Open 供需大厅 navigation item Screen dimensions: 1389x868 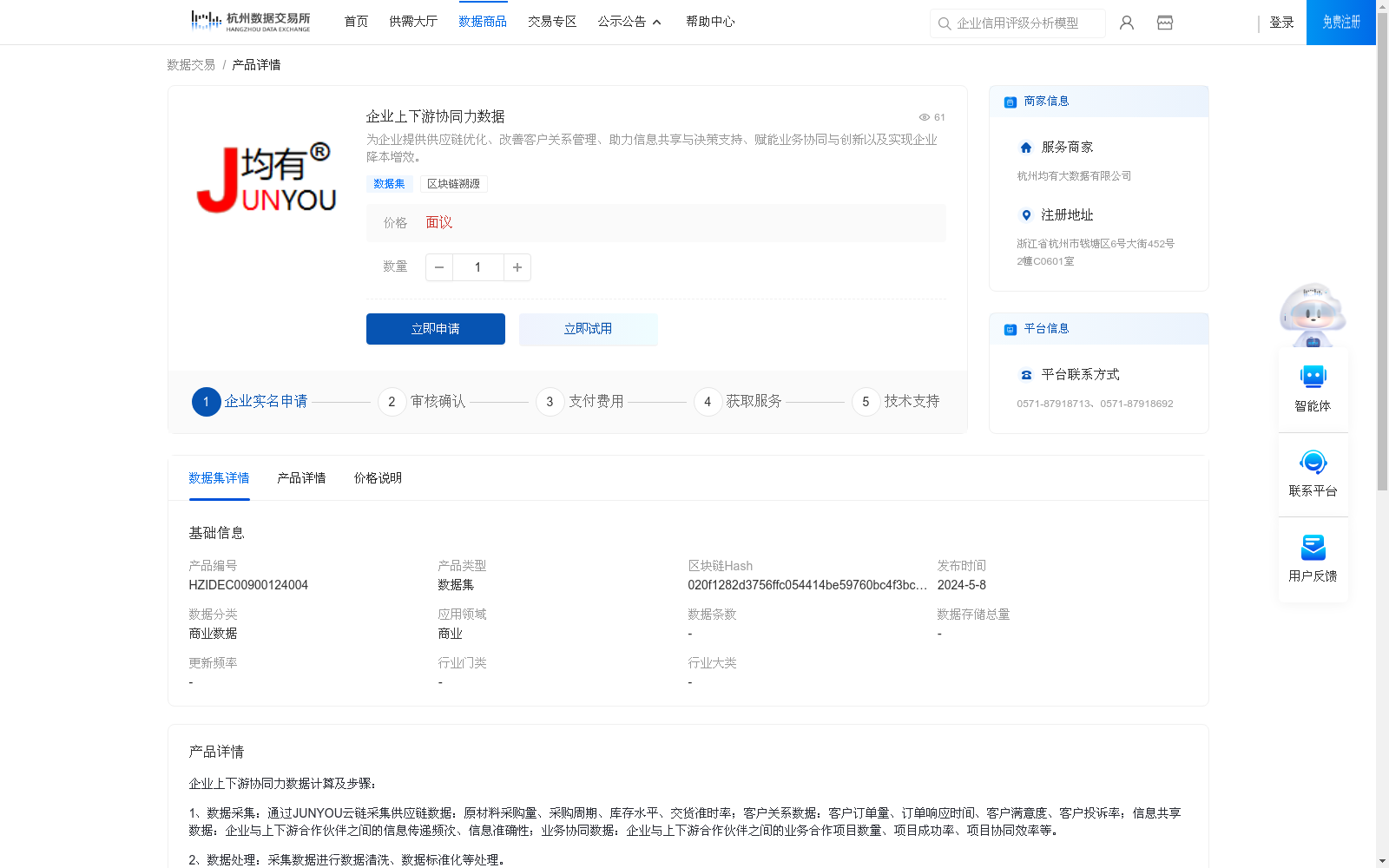pos(413,22)
